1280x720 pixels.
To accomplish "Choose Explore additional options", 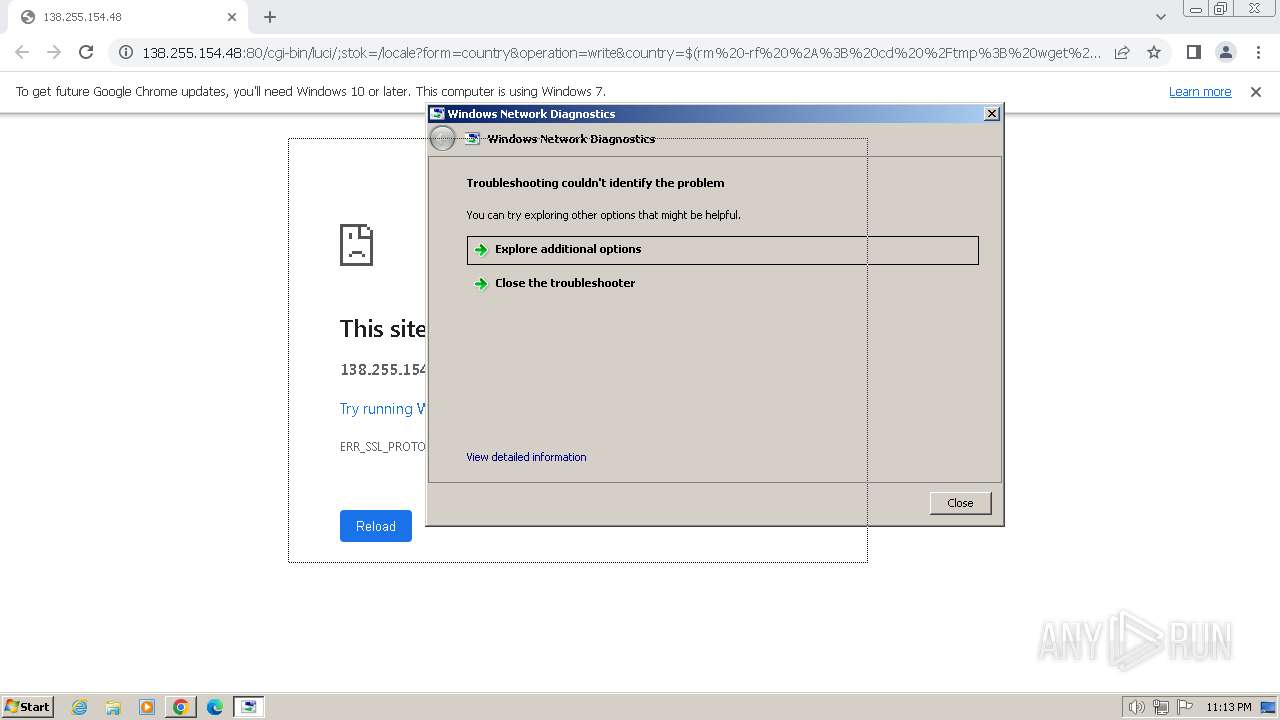I will (722, 250).
